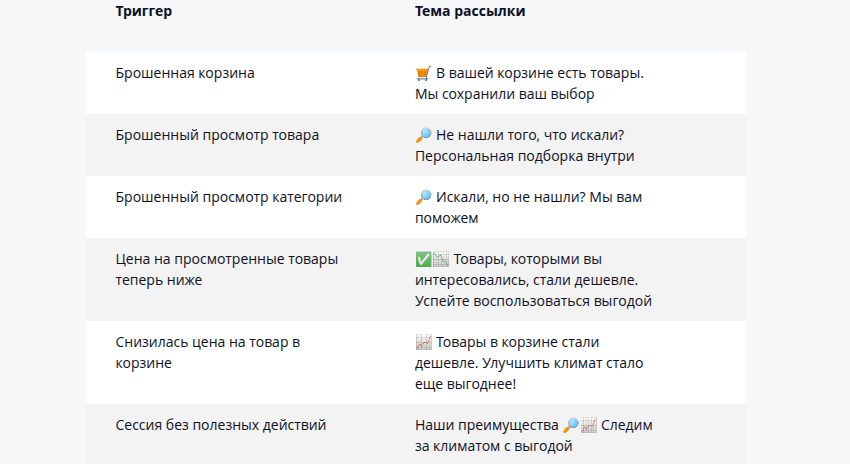
Task: Click "Цена на просмотренные товары теперь ниже"
Action: [x=226, y=270]
